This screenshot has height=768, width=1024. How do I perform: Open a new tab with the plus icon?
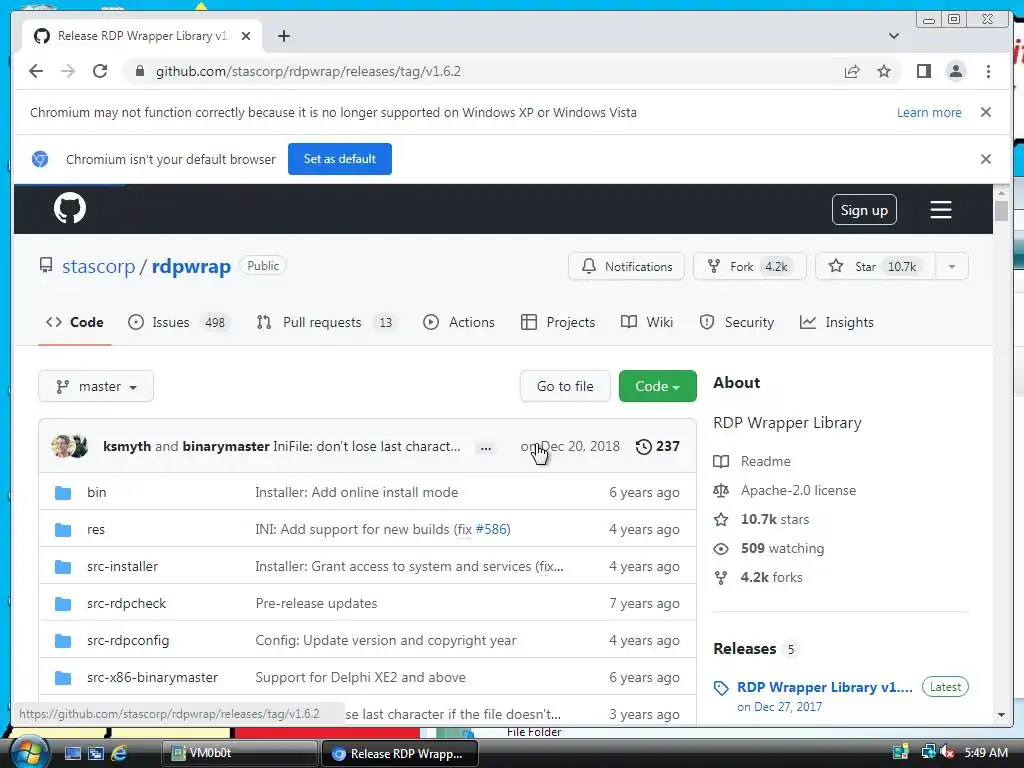click(x=283, y=36)
